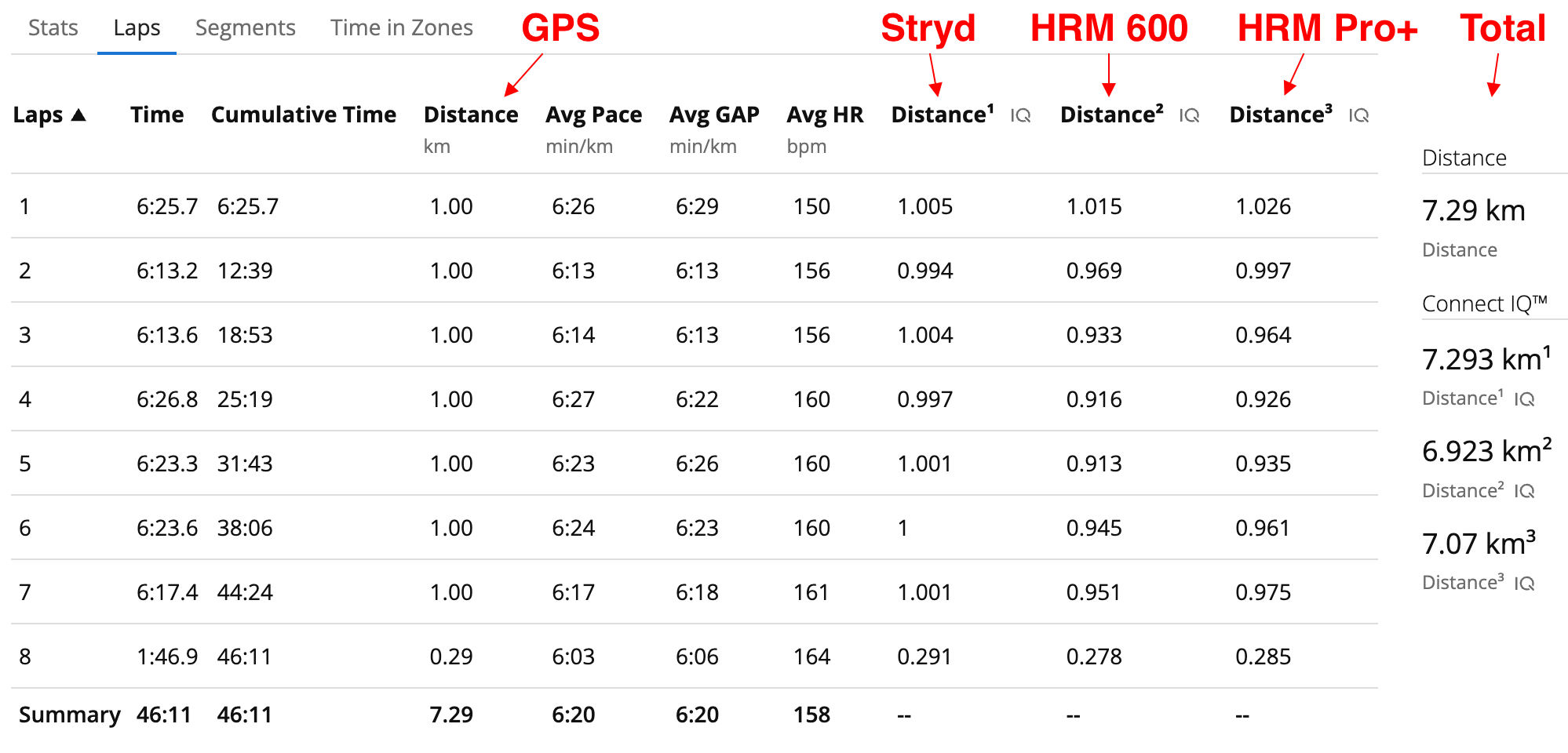Click the 7.07 km HRM Pro+ total
1568x753 pixels.
pos(1479,543)
